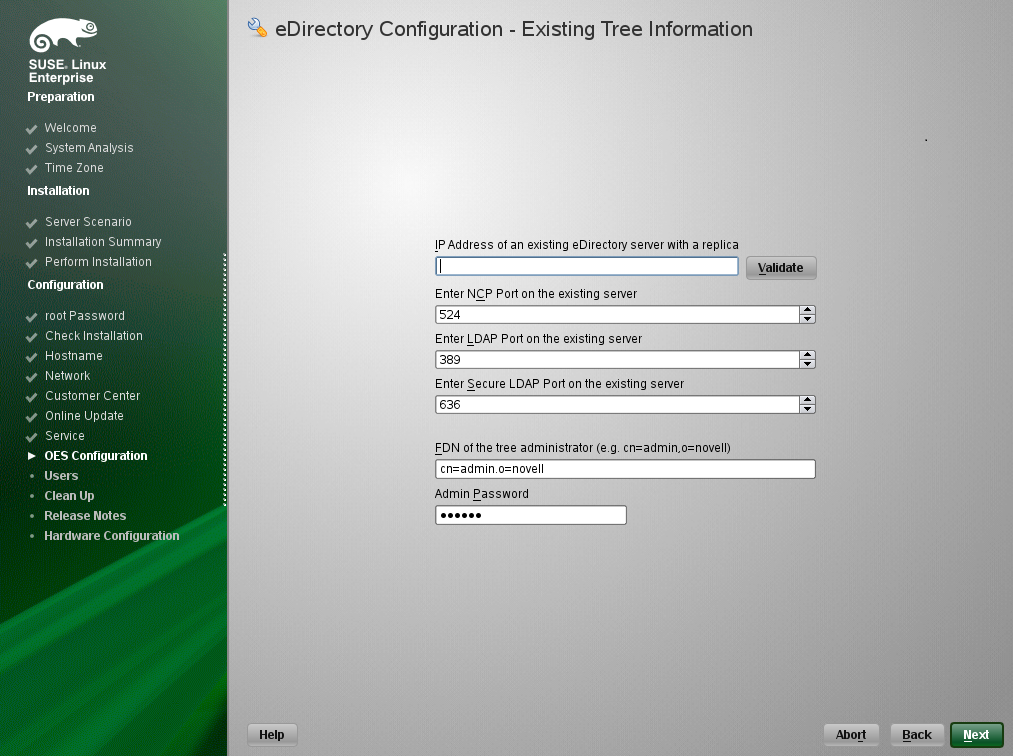Viewport: 1013px width, 756px height.
Task: Select the Clean Up step
Action: click(69, 496)
